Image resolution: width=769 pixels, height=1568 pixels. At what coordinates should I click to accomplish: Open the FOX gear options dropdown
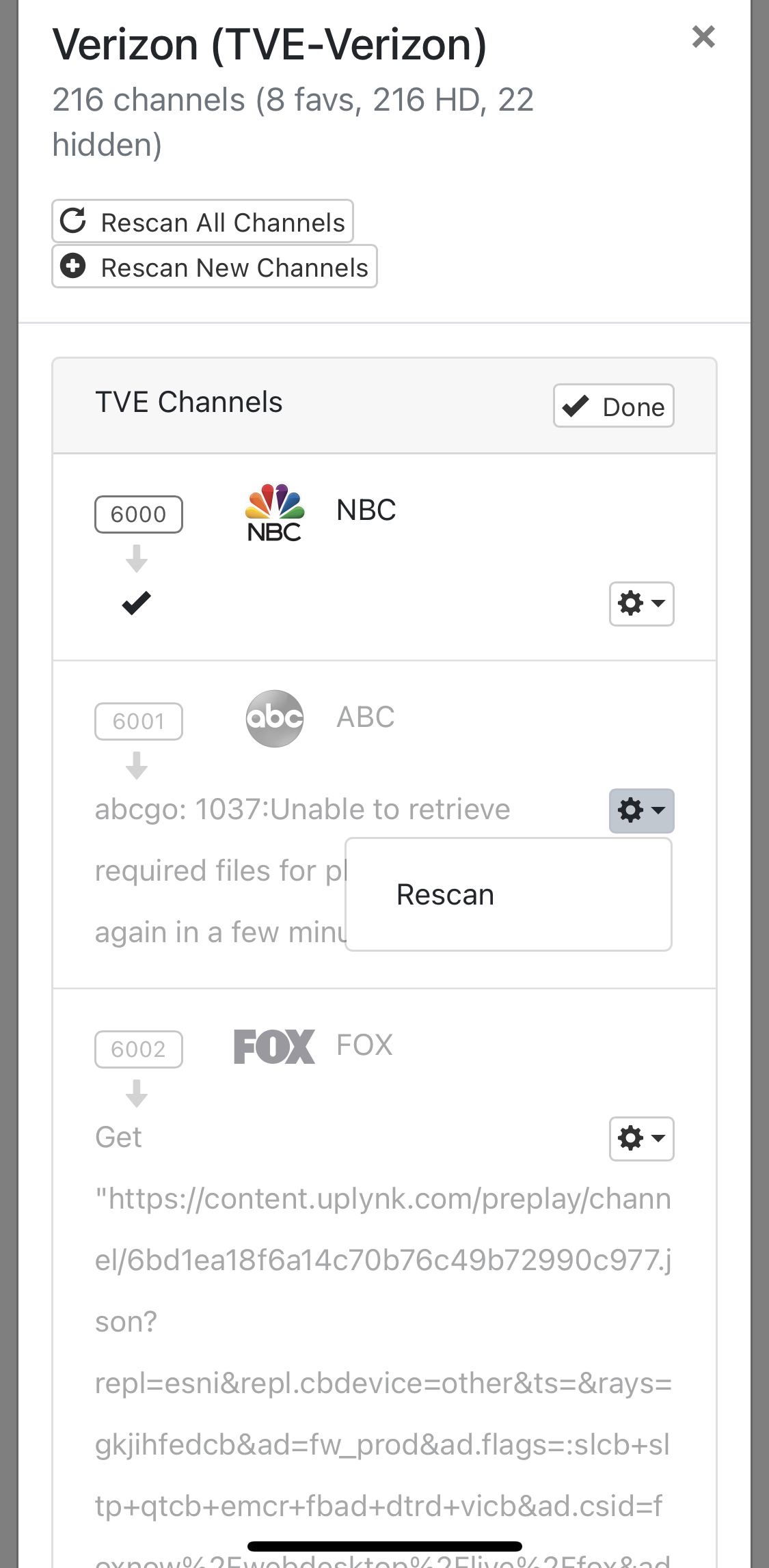641,1139
